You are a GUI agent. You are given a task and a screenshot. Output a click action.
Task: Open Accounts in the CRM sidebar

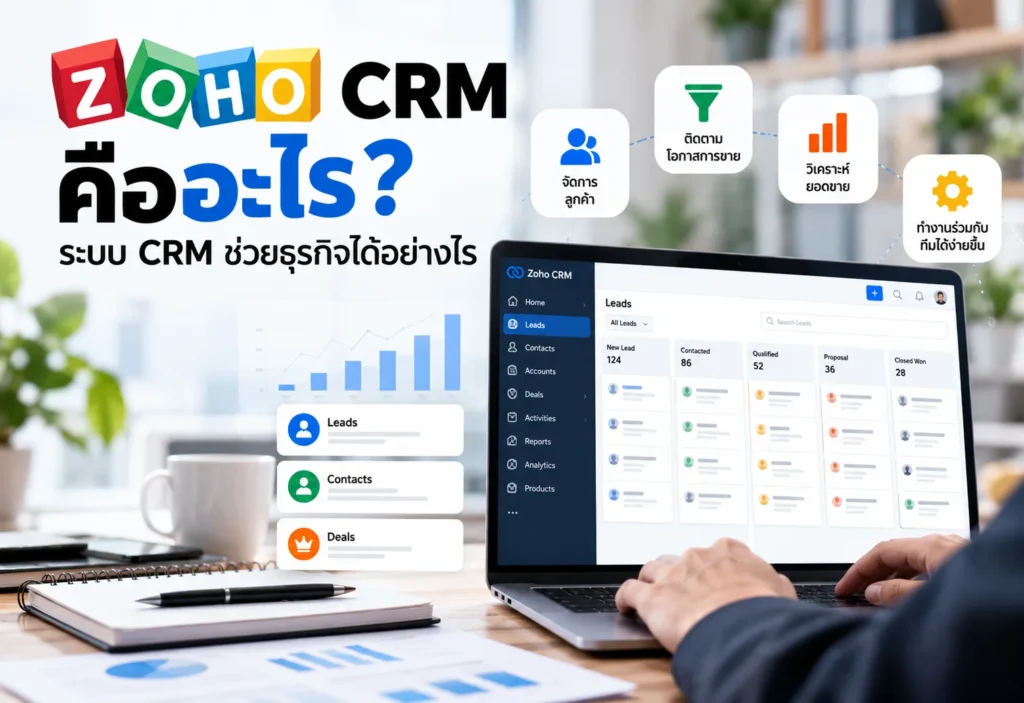[547, 370]
